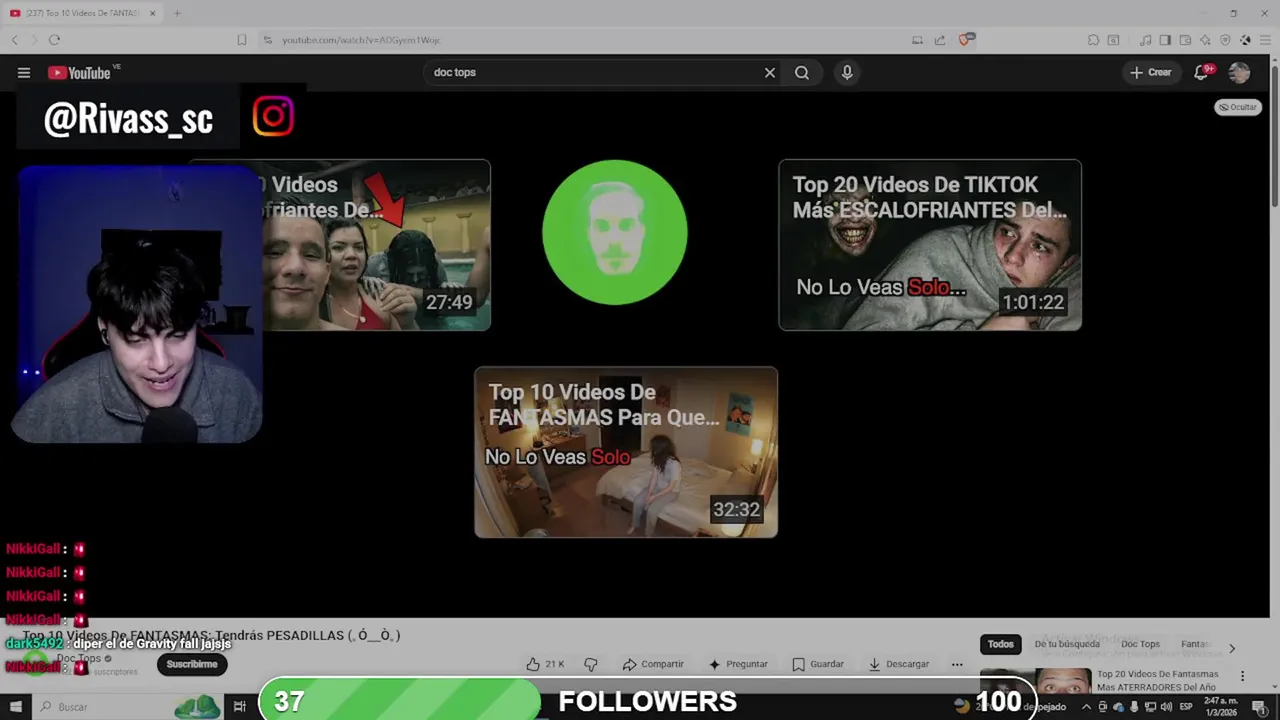This screenshot has height=720, width=1280.
Task: Open a new browser tab
Action: click(x=177, y=13)
